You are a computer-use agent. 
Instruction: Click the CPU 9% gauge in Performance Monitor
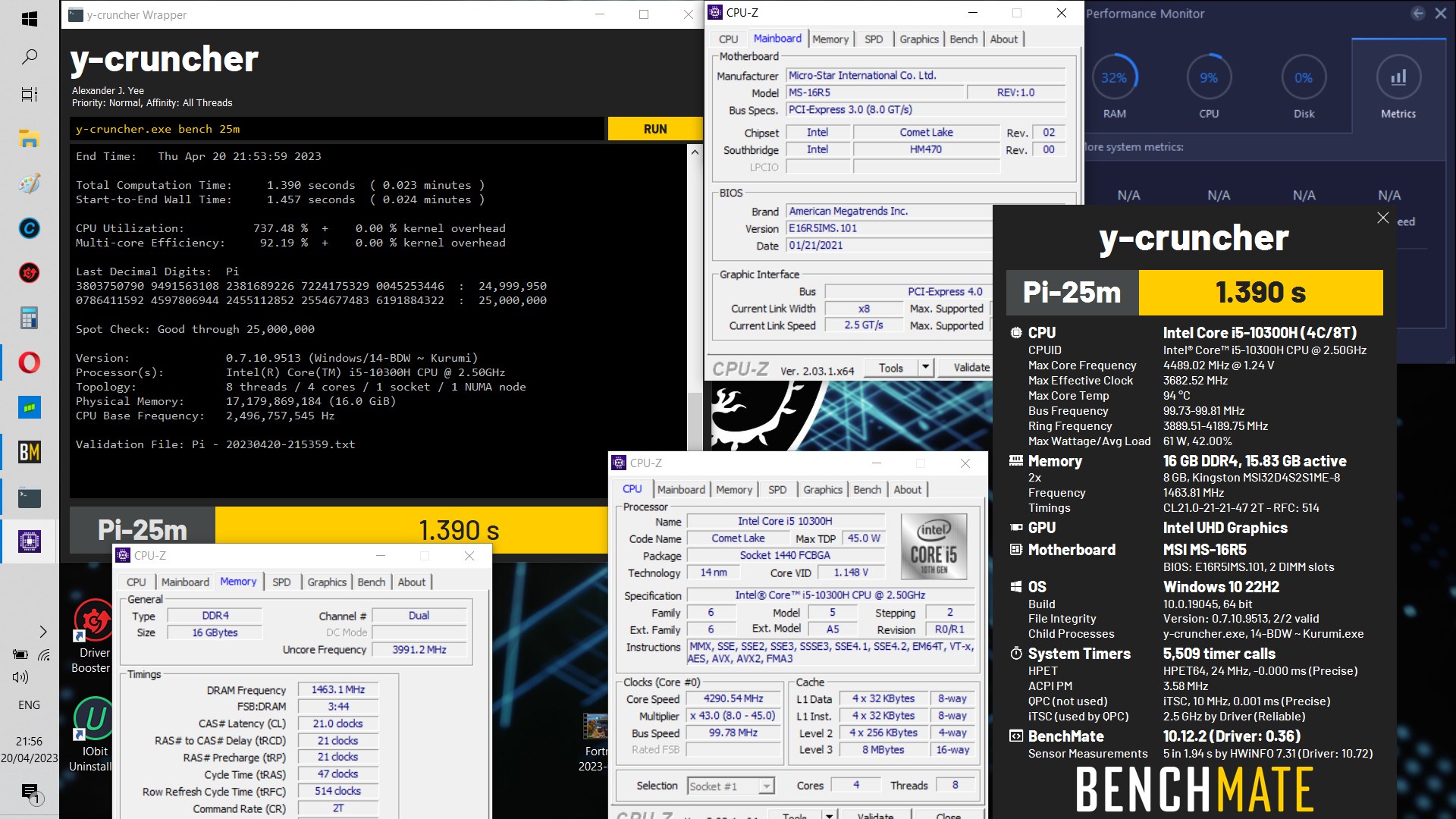click(x=1209, y=78)
